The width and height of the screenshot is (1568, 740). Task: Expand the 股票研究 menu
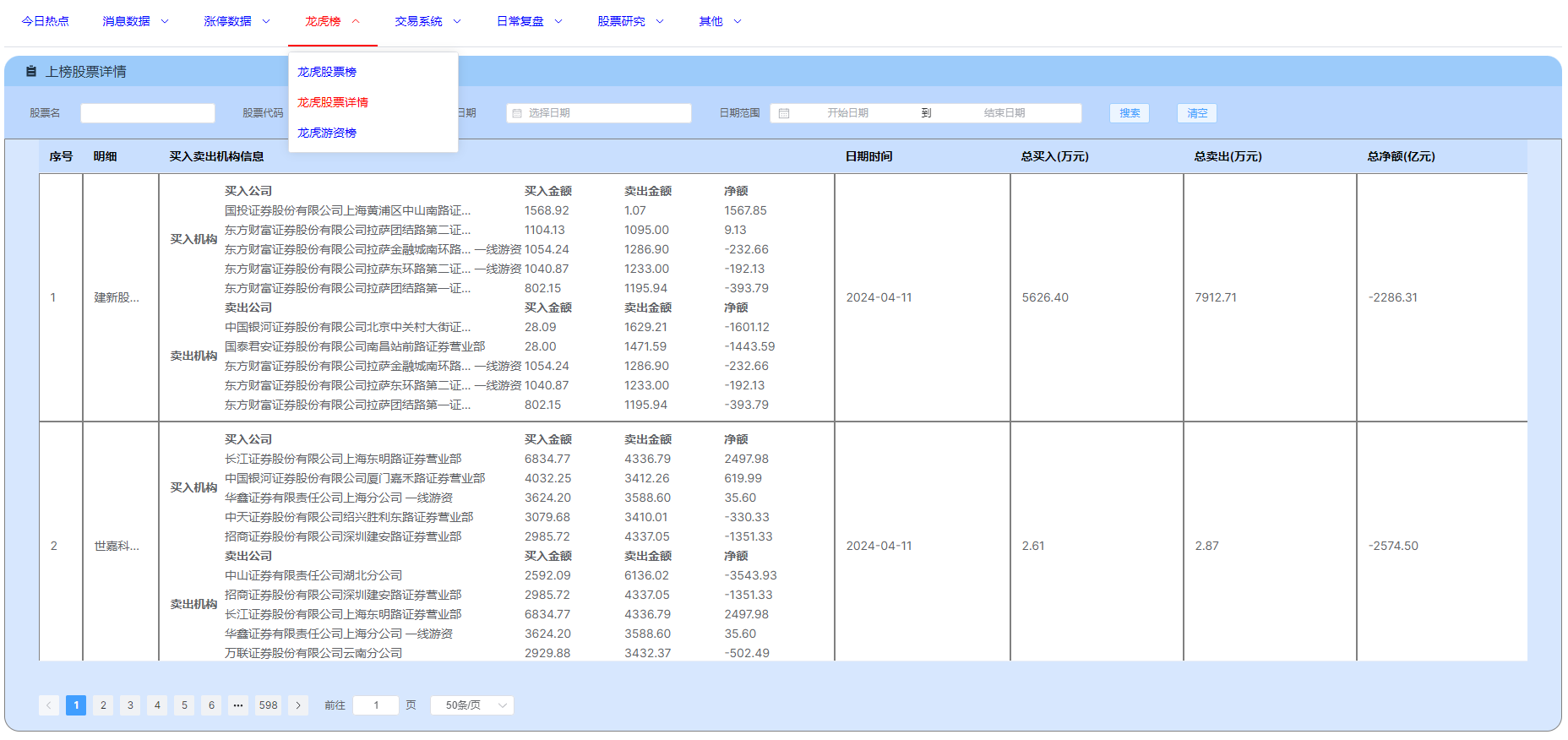click(631, 21)
